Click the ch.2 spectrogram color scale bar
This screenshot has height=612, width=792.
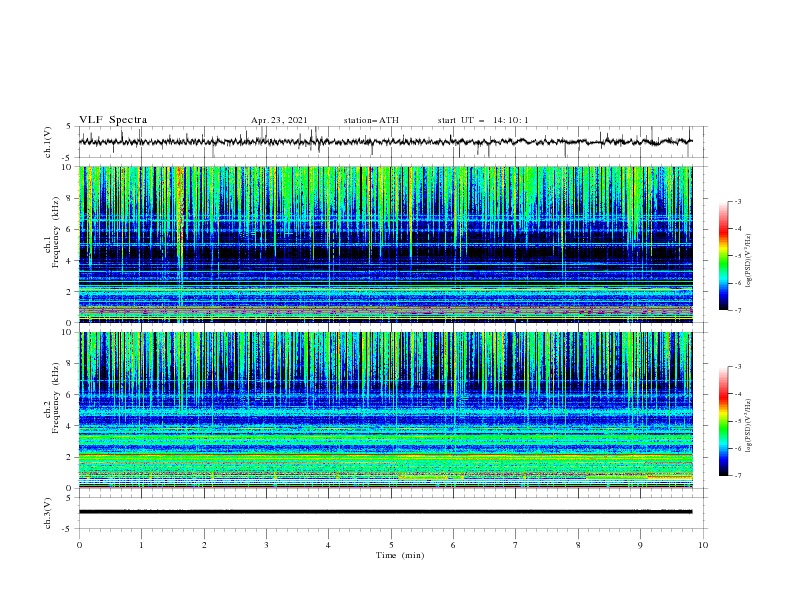point(723,421)
